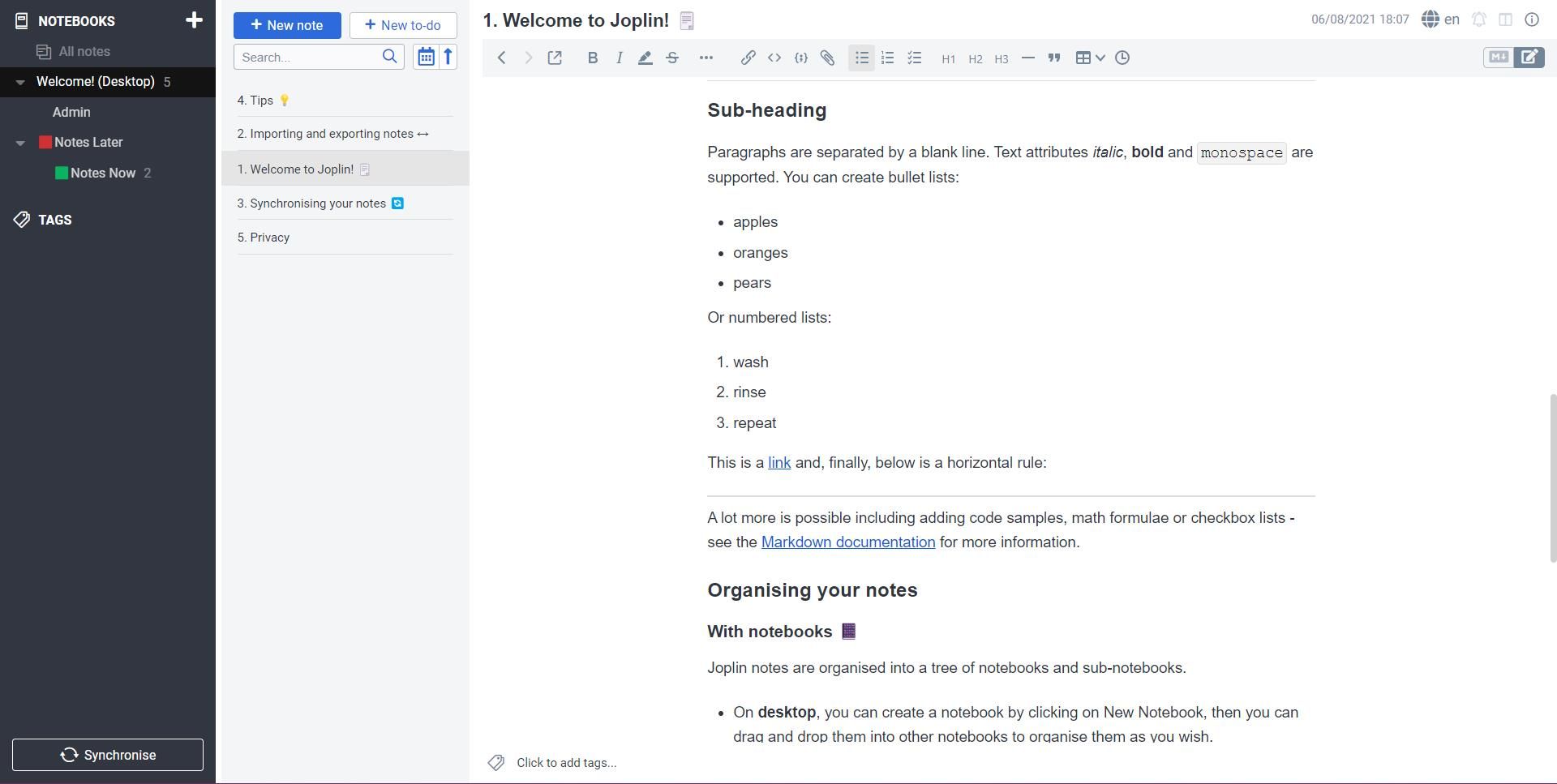Click the attach file icon
The width and height of the screenshot is (1557, 784).
(827, 58)
